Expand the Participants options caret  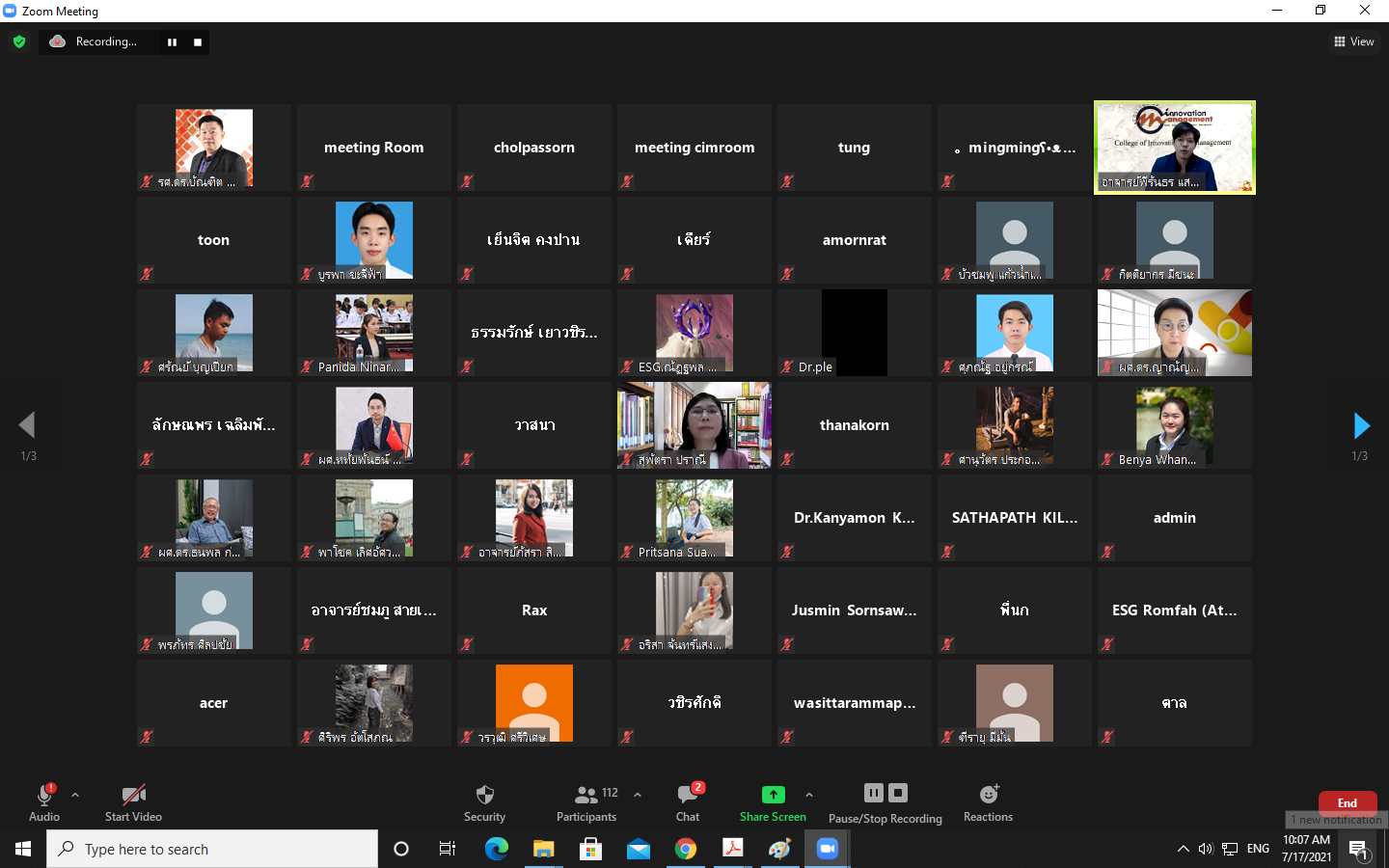[638, 795]
